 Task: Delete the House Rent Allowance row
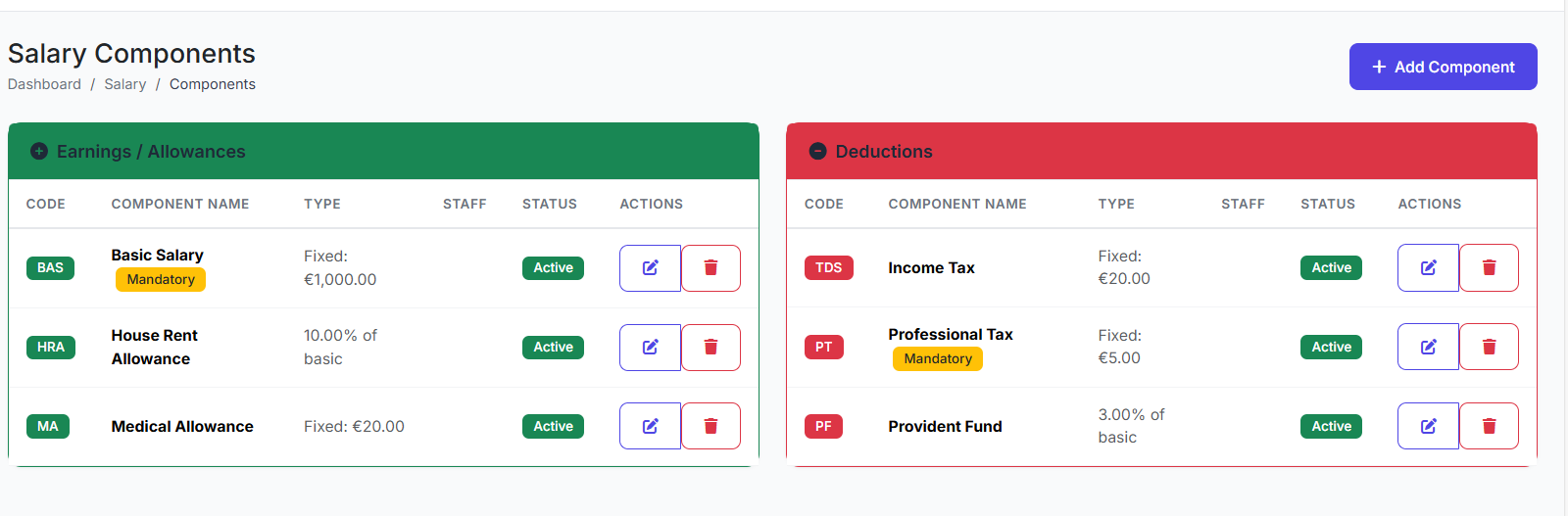tap(710, 348)
